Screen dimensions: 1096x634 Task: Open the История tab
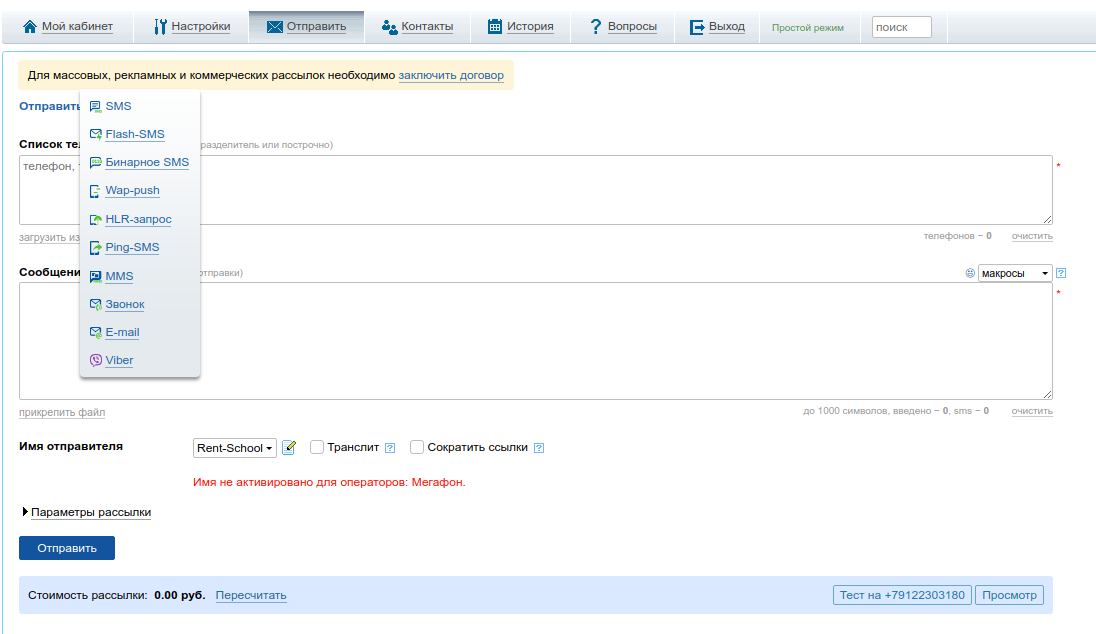[520, 27]
